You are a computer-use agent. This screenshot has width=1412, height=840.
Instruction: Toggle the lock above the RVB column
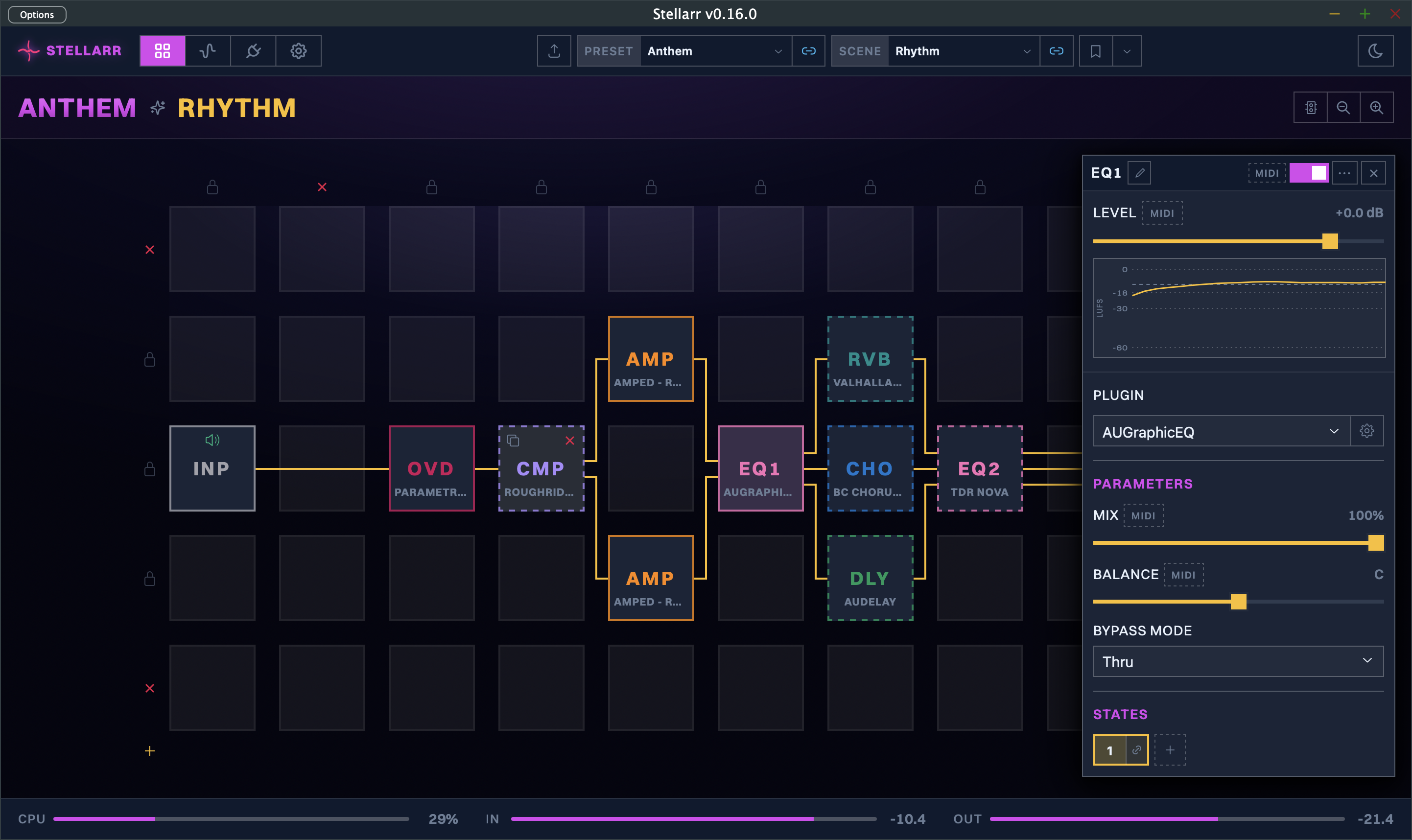tap(870, 187)
